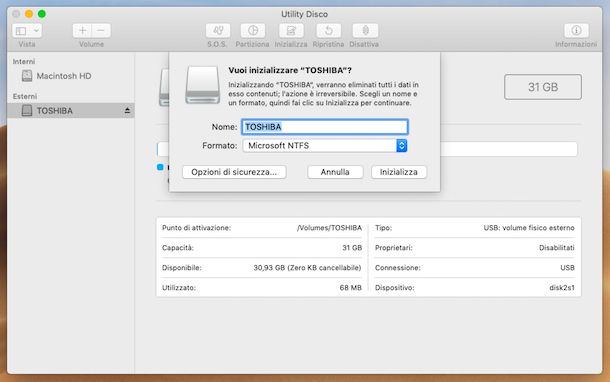Click the Nome text field

point(325,127)
